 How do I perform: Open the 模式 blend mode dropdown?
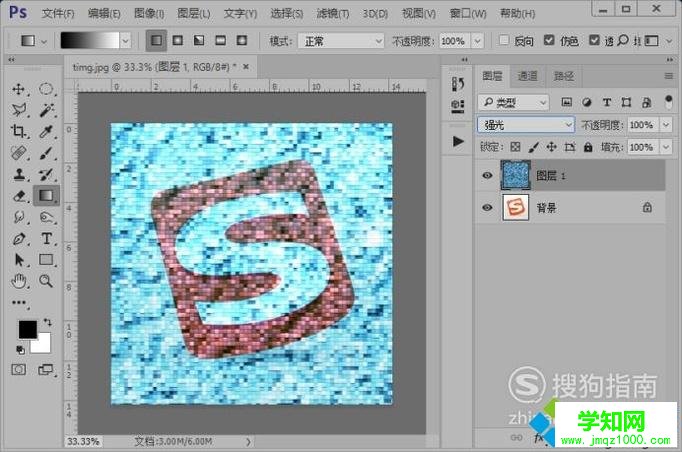(341, 41)
